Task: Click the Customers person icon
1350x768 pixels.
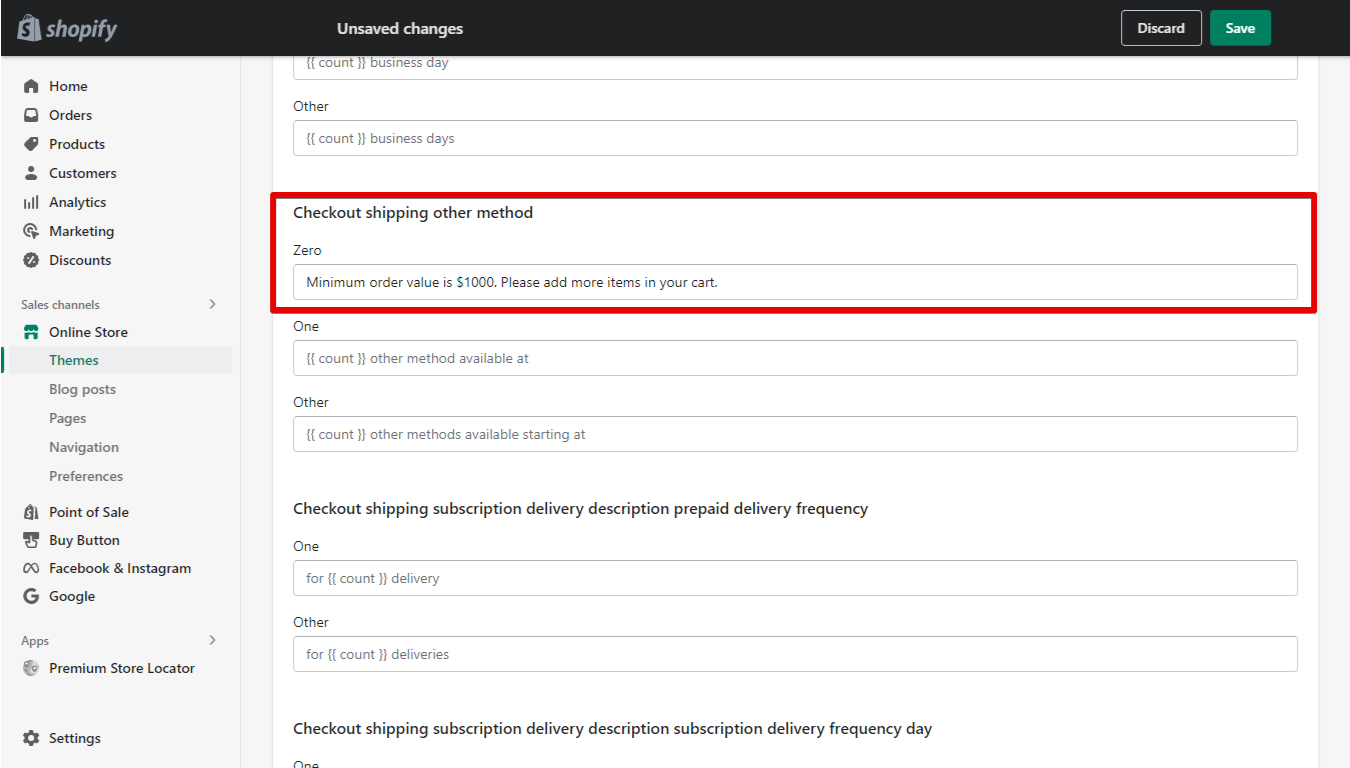Action: [x=31, y=173]
